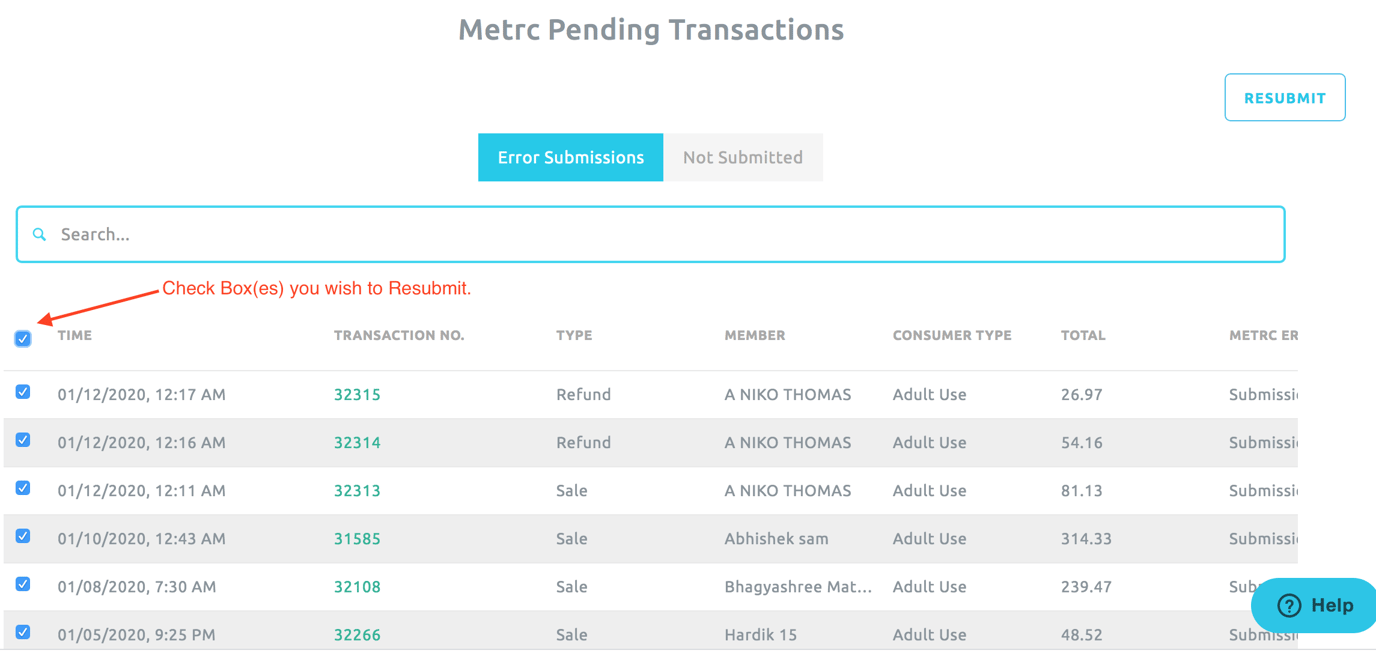Click the question mark Help icon
This screenshot has width=1376, height=653.
(x=1287, y=605)
